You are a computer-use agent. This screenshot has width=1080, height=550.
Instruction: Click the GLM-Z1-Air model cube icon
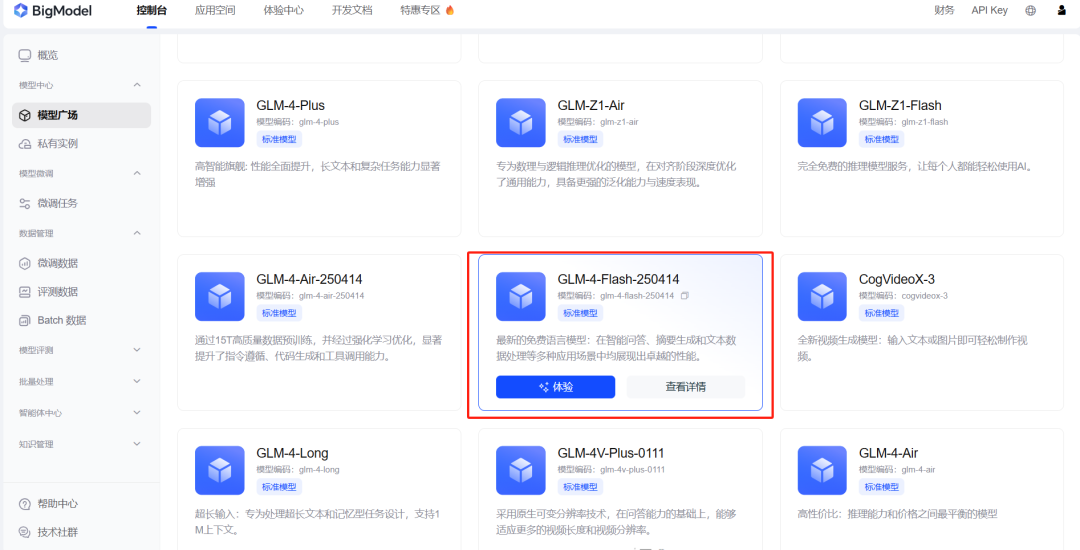(521, 123)
